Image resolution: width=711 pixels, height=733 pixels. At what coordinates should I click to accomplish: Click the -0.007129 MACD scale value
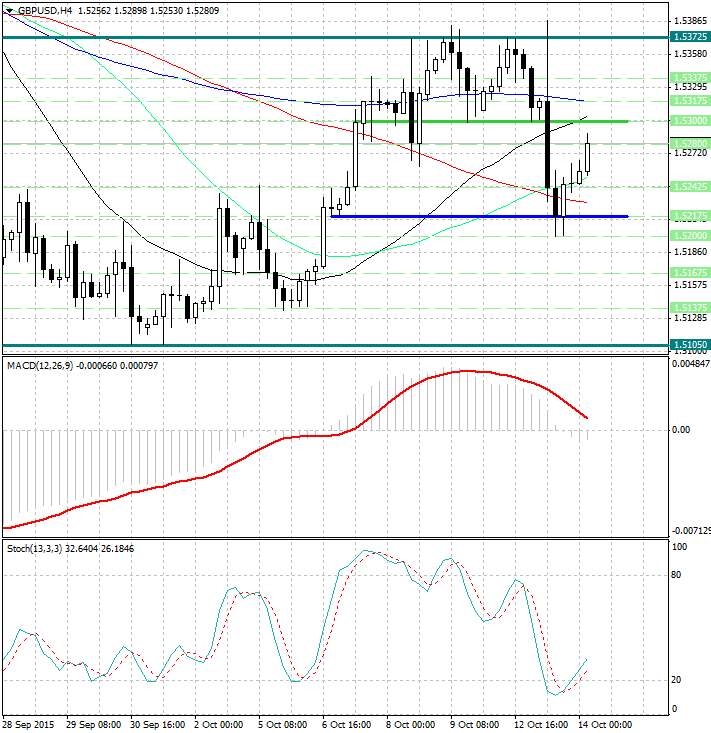(691, 531)
